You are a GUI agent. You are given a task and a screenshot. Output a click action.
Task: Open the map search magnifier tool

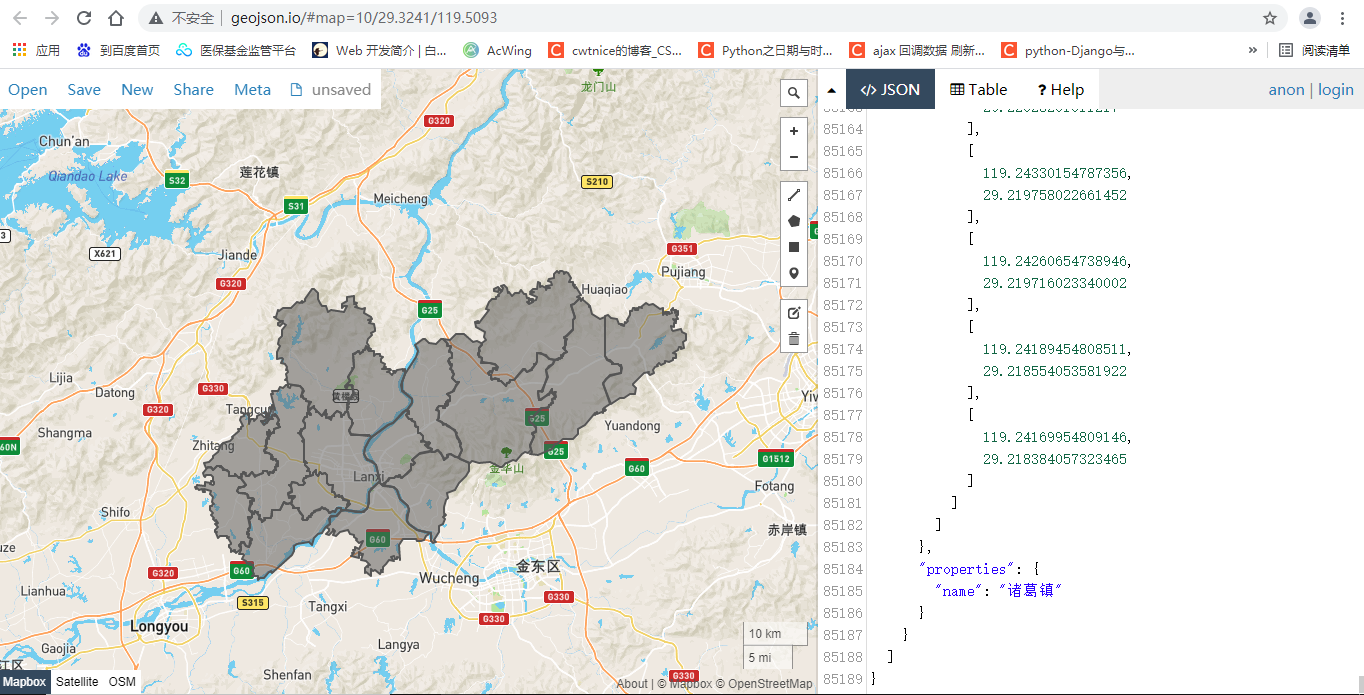794,93
